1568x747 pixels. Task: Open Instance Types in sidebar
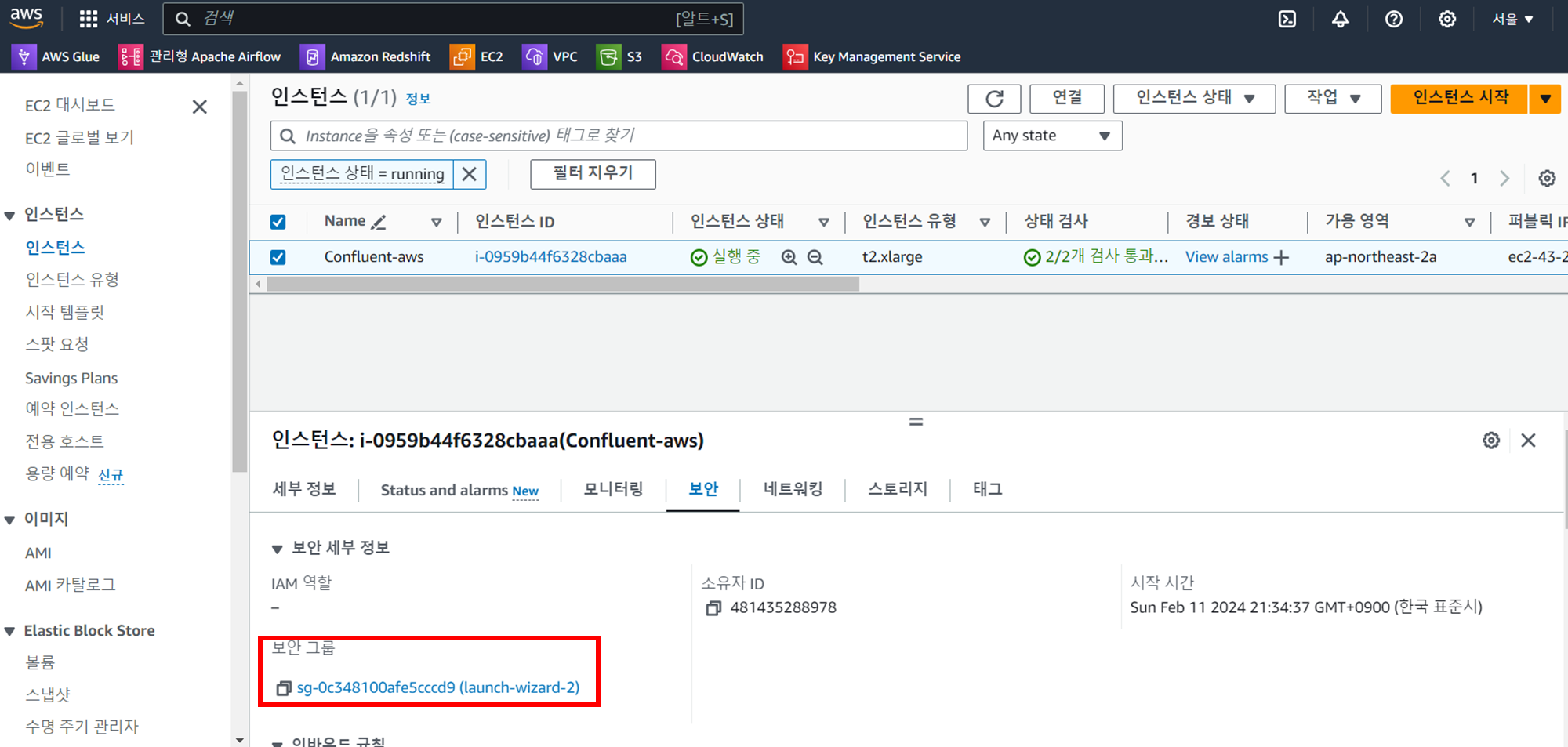[x=72, y=280]
